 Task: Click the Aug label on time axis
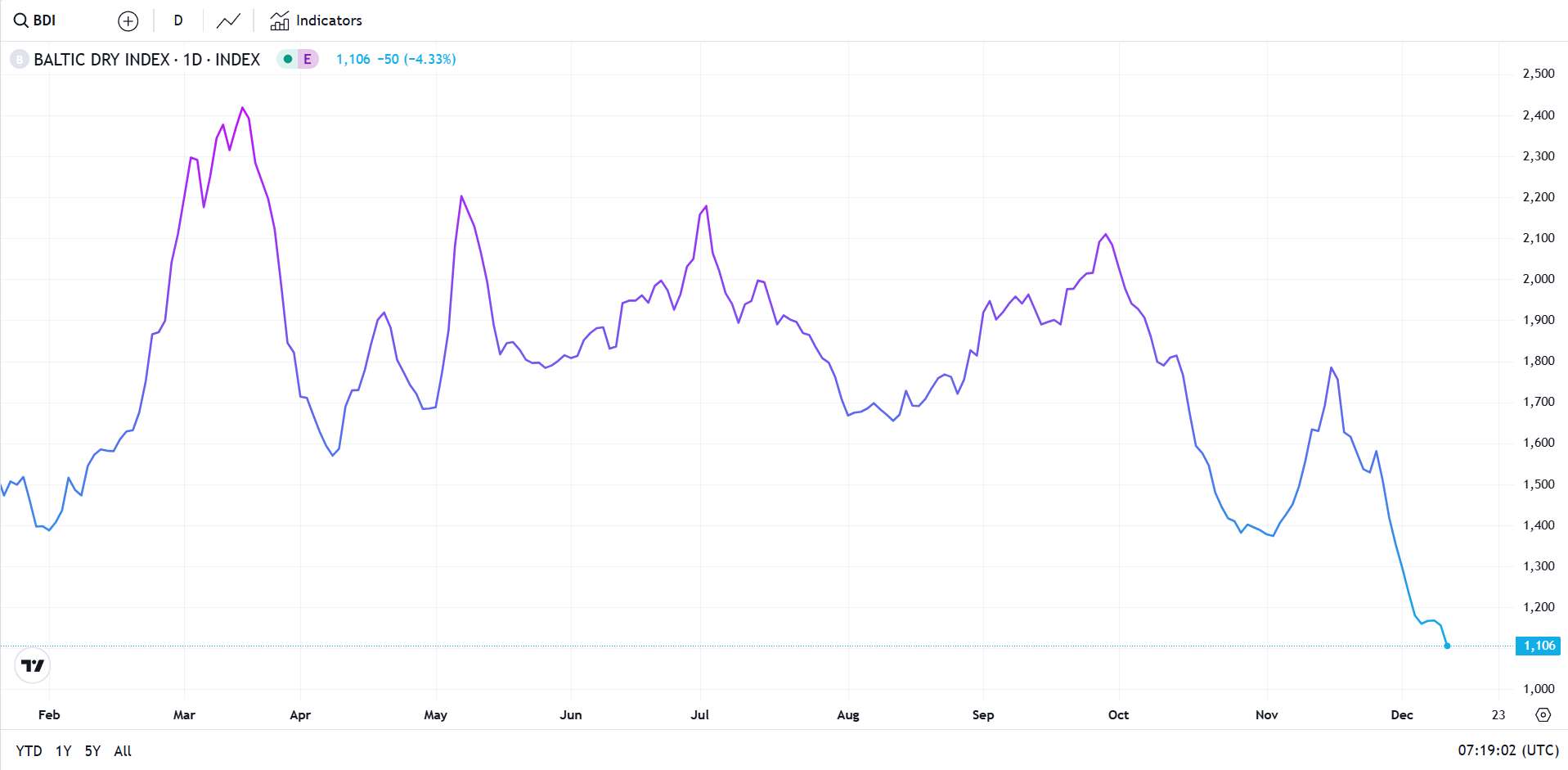848,715
